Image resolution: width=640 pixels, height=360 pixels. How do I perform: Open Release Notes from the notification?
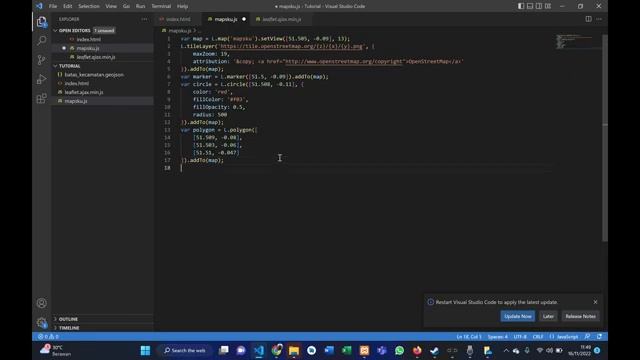[580, 316]
